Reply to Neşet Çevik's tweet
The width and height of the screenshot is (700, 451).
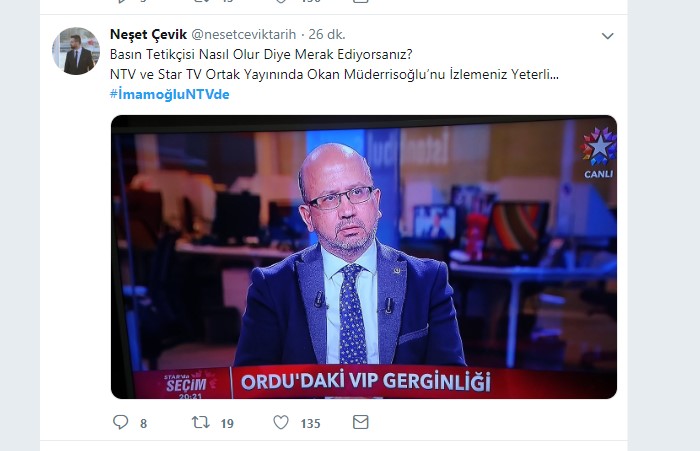[121, 422]
